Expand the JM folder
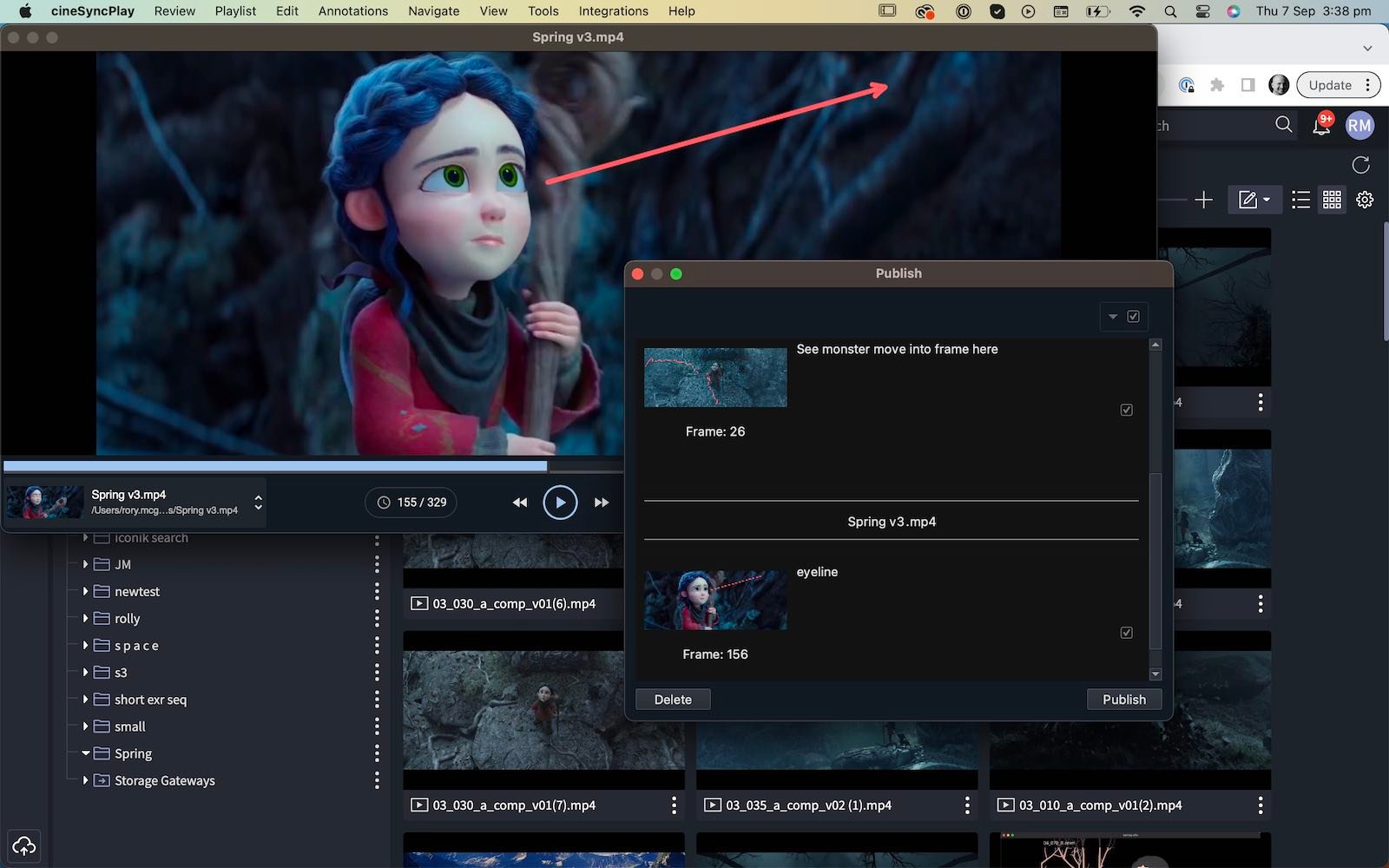 click(85, 564)
